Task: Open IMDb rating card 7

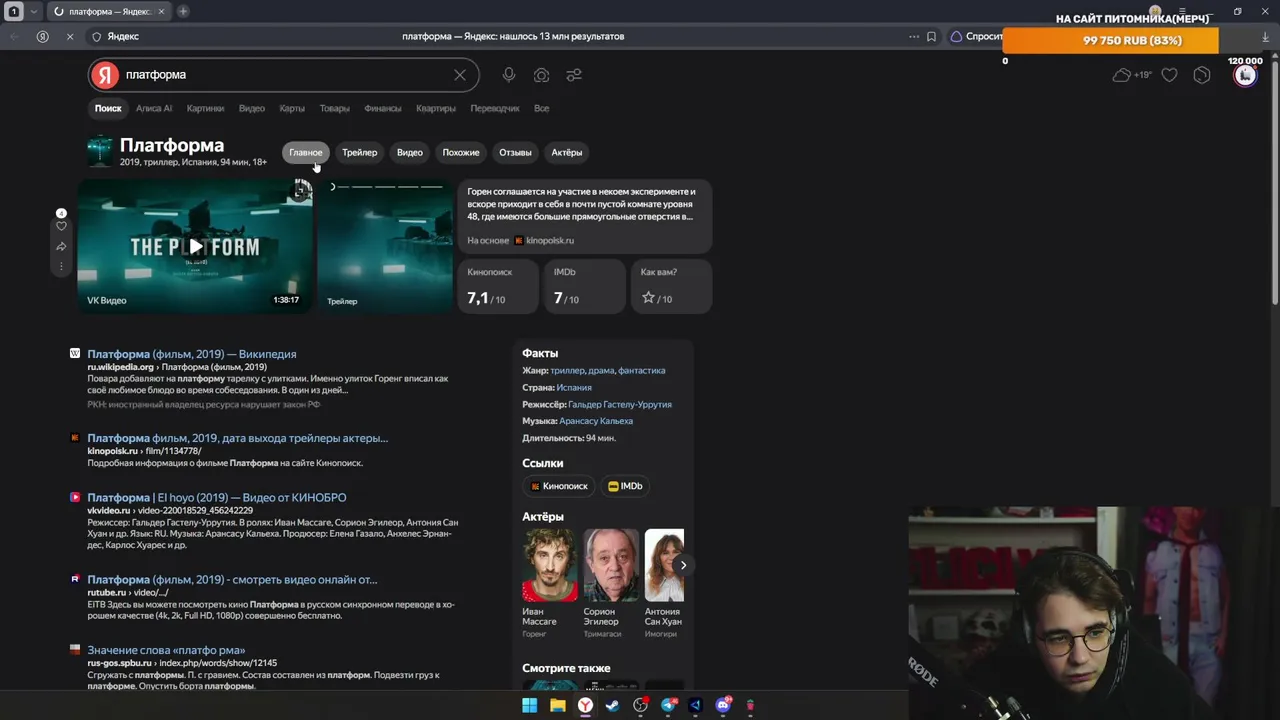Action: [584, 286]
